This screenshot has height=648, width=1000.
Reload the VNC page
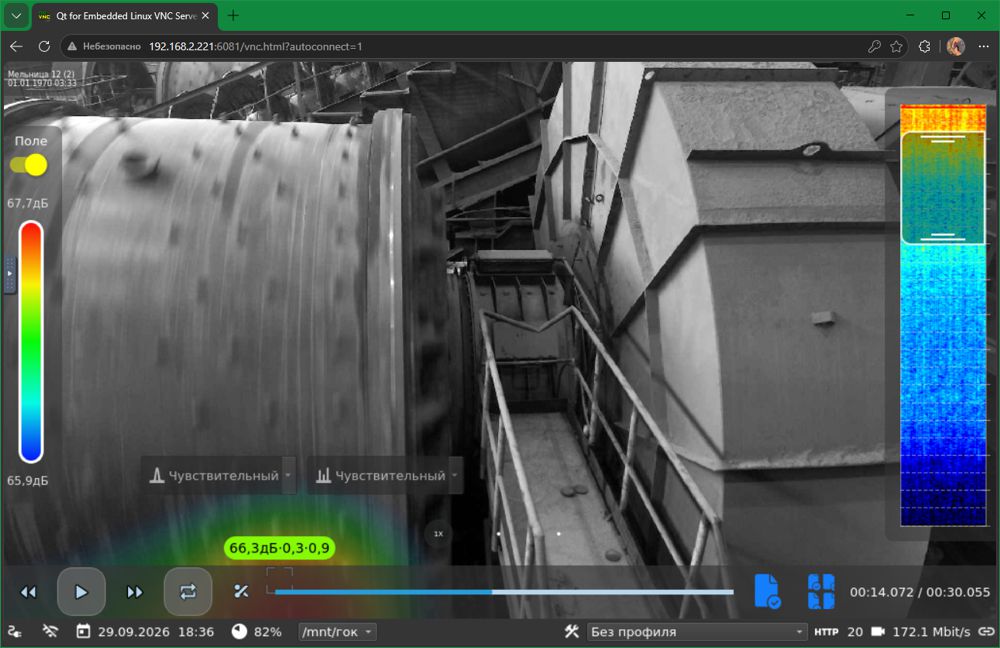pyautogui.click(x=44, y=47)
